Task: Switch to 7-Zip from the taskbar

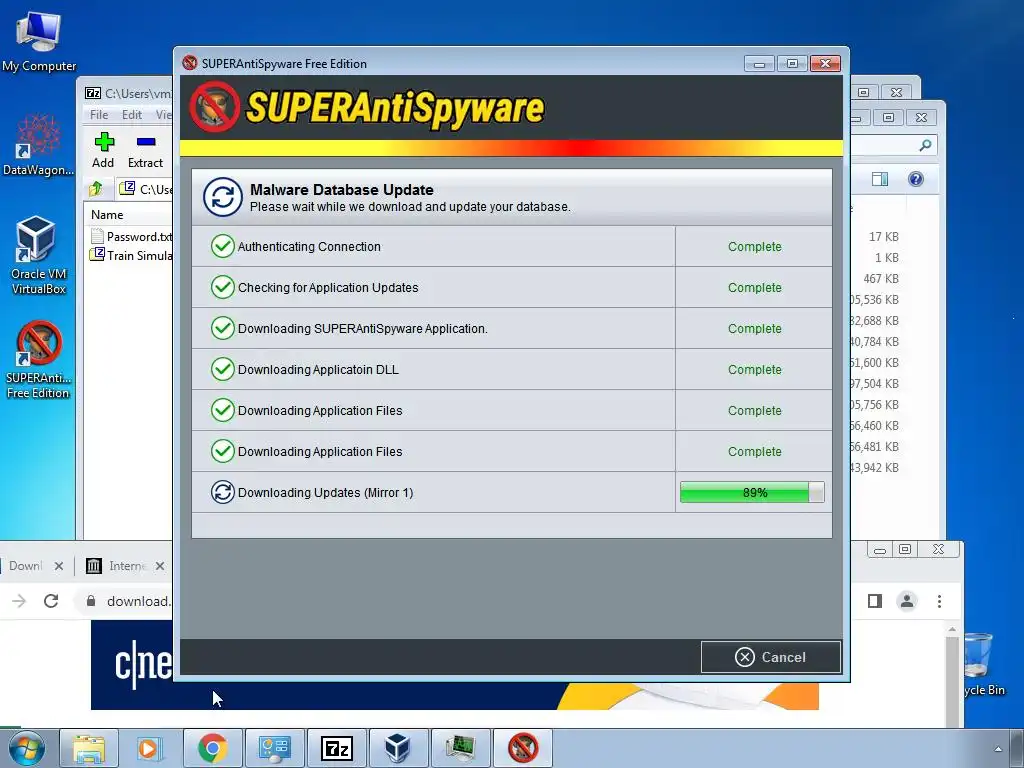Action: 336,748
